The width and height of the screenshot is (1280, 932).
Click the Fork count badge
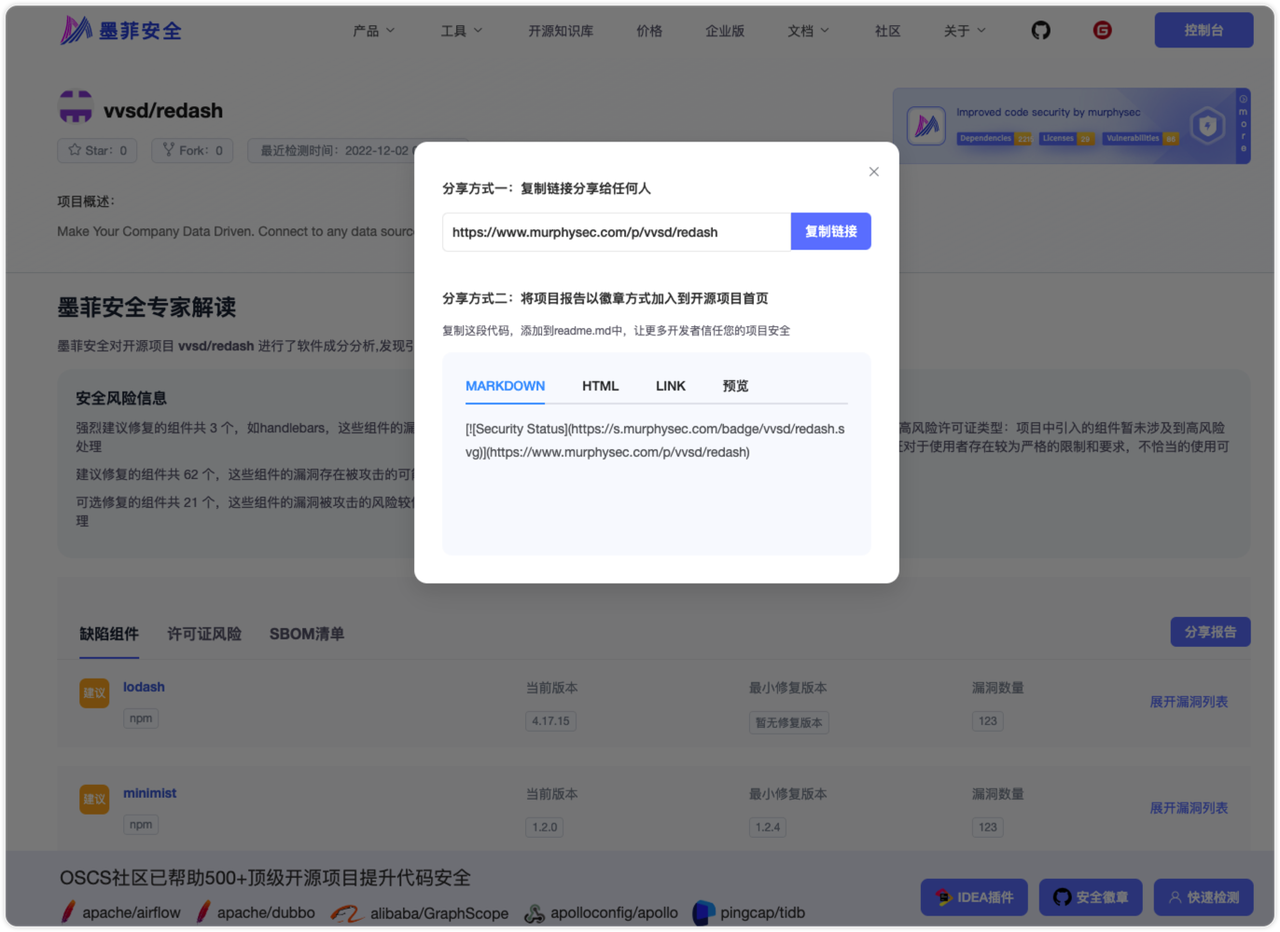pos(193,151)
